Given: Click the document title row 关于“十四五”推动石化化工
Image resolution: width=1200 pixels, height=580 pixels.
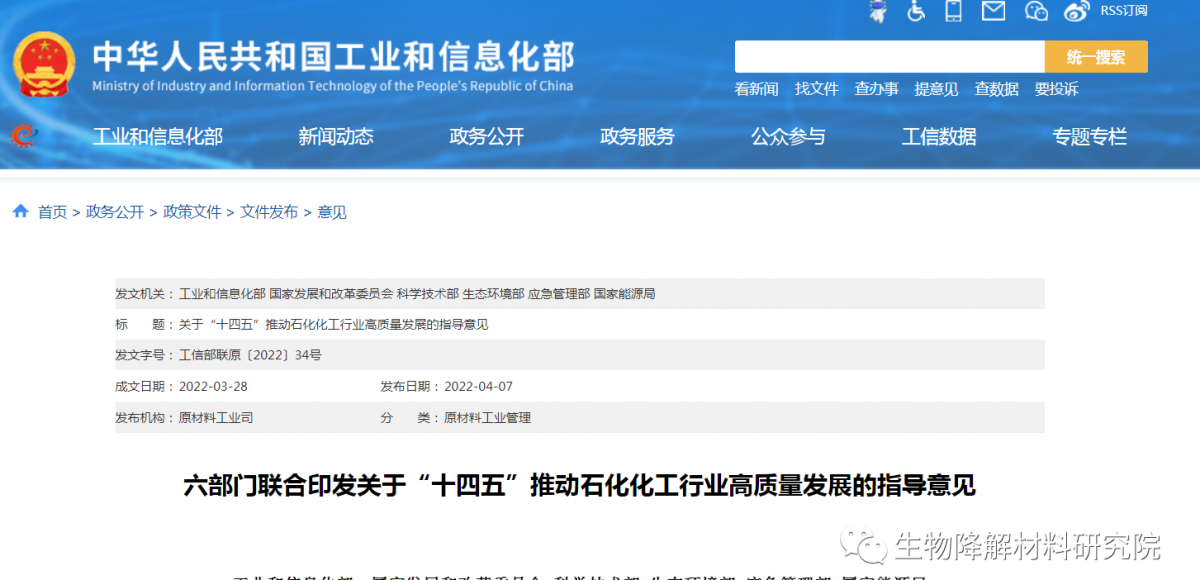Looking at the screenshot, I should [x=580, y=325].
